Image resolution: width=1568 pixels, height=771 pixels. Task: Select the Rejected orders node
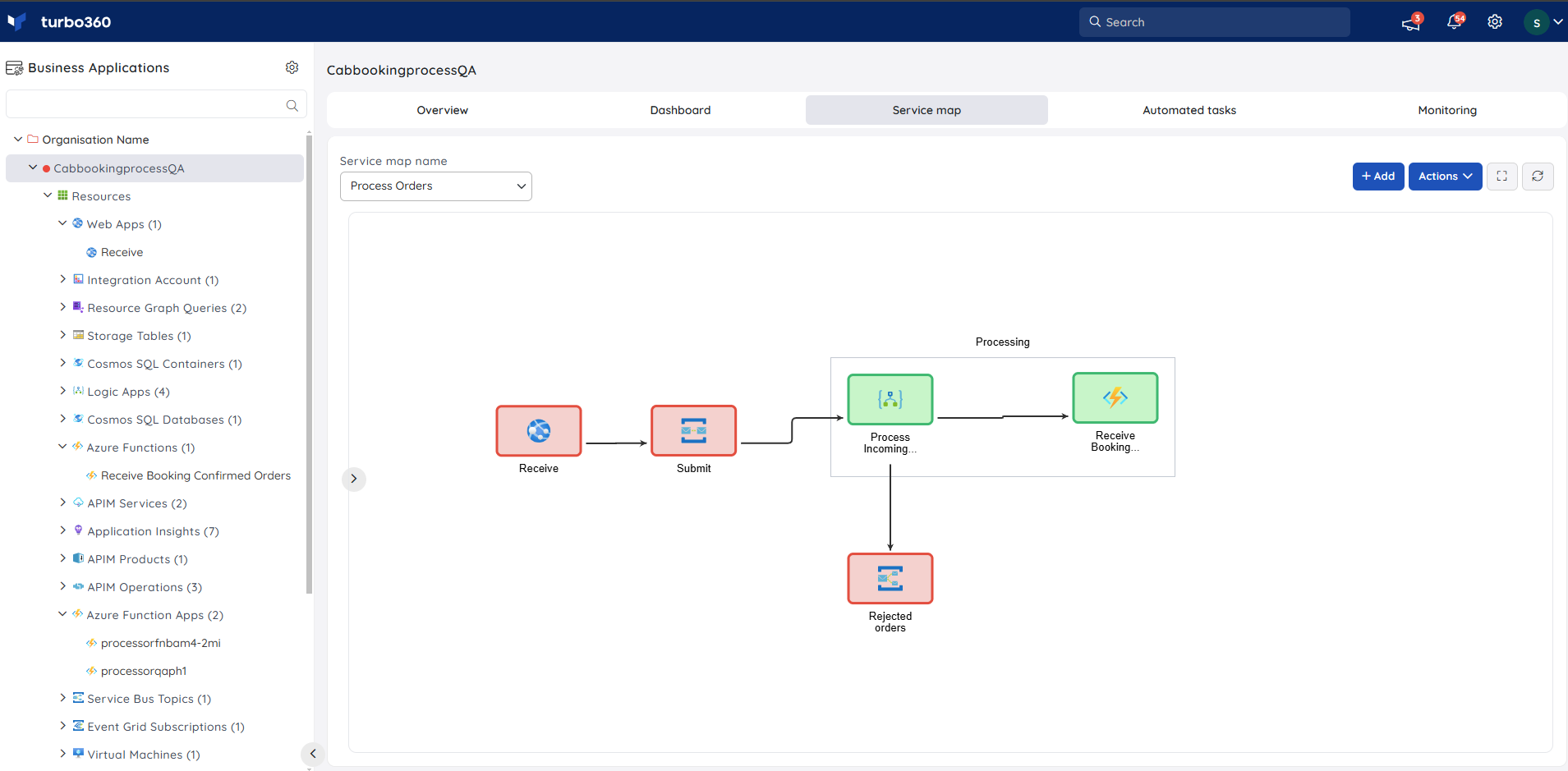point(890,579)
